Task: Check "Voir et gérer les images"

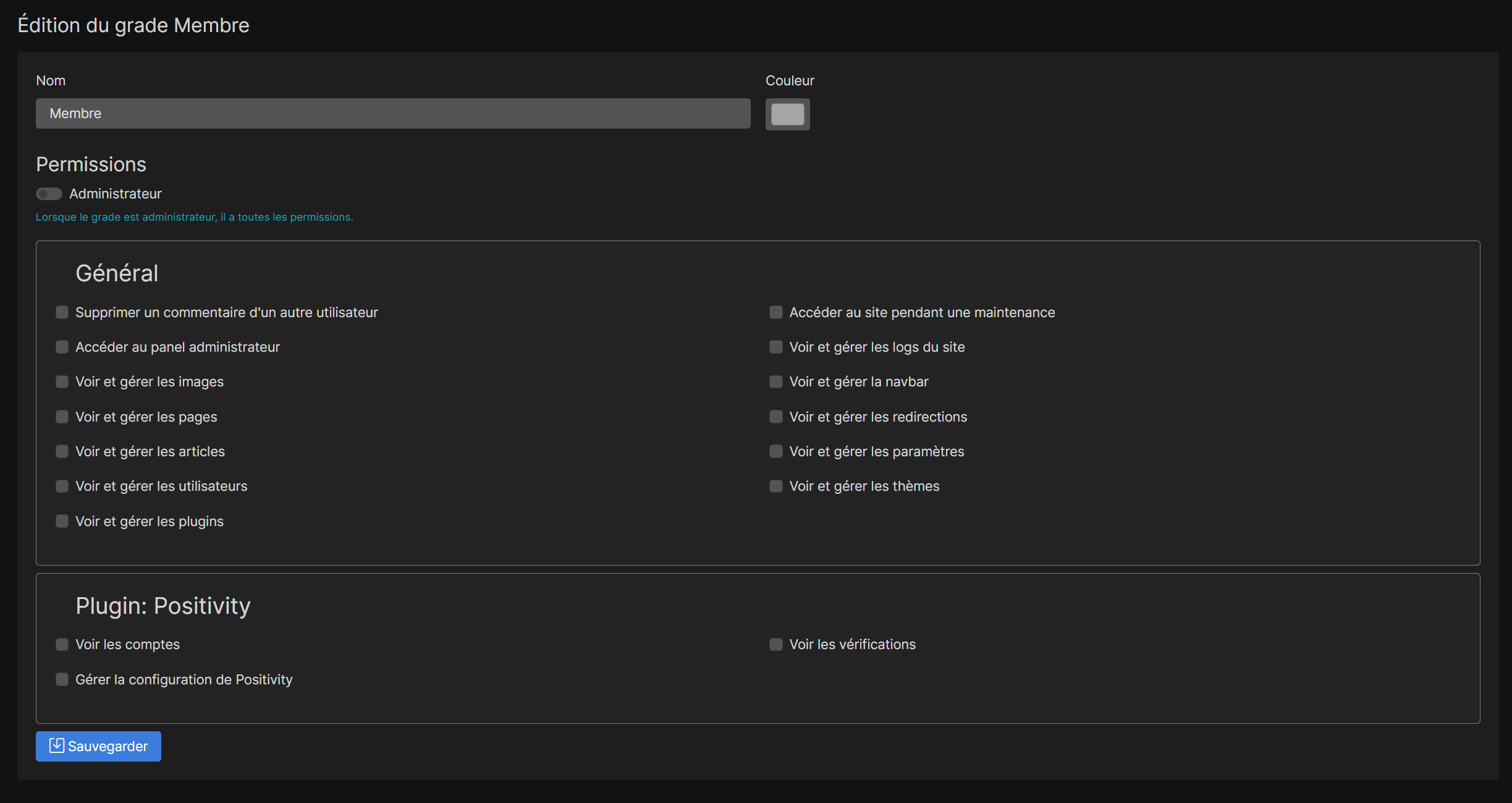Action: coord(62,381)
